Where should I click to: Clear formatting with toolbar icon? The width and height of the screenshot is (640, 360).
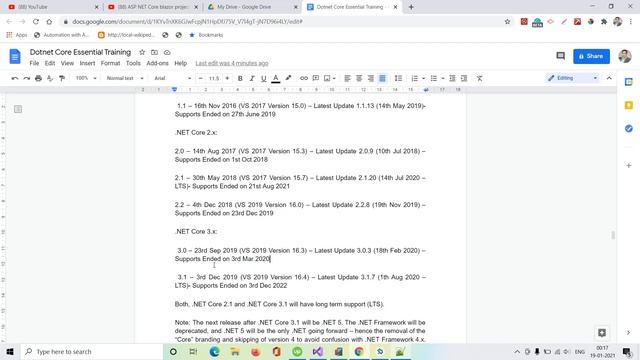pyautogui.click(x=480, y=78)
